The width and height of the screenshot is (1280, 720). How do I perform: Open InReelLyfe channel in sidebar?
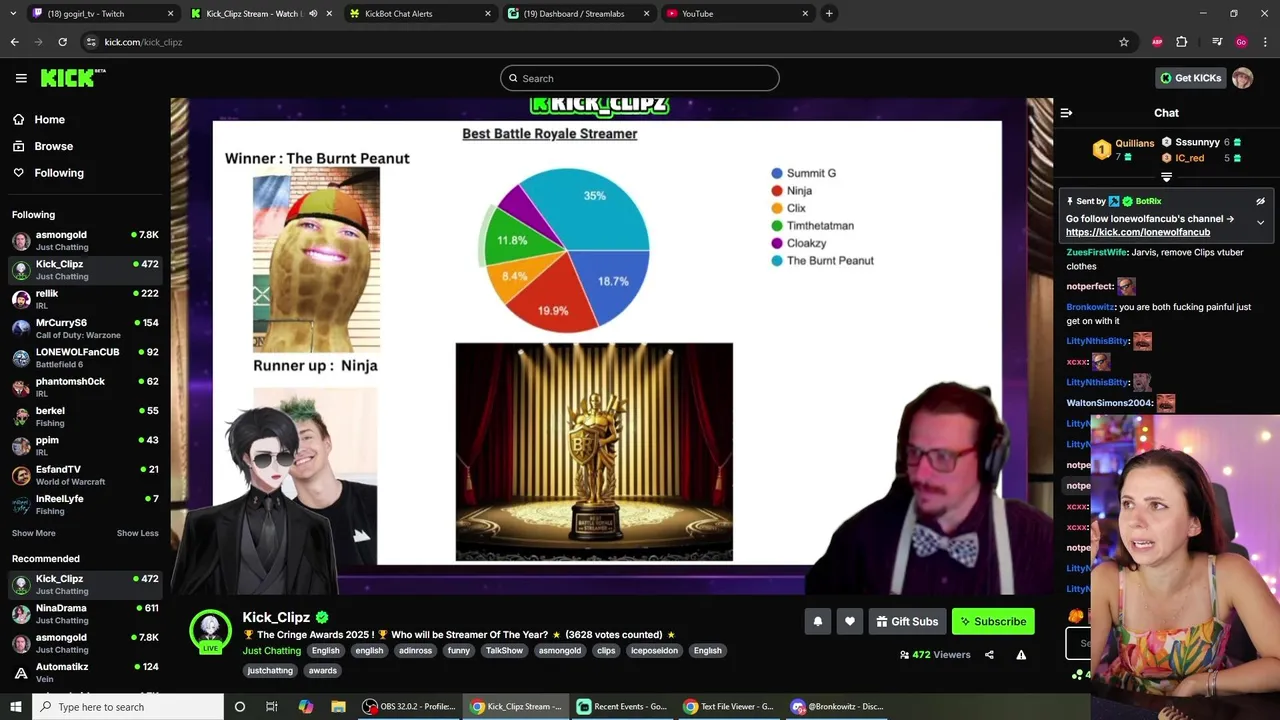pos(85,504)
